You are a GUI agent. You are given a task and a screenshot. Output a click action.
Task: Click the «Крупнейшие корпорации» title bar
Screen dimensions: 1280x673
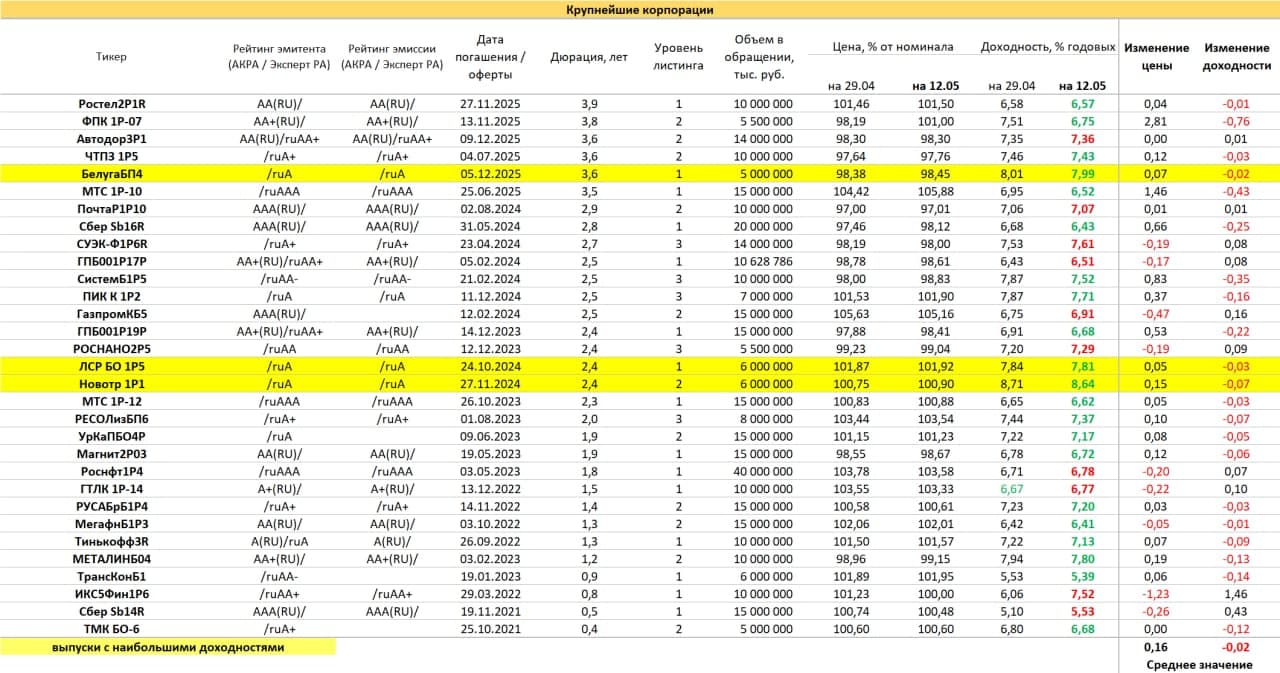[x=640, y=10]
